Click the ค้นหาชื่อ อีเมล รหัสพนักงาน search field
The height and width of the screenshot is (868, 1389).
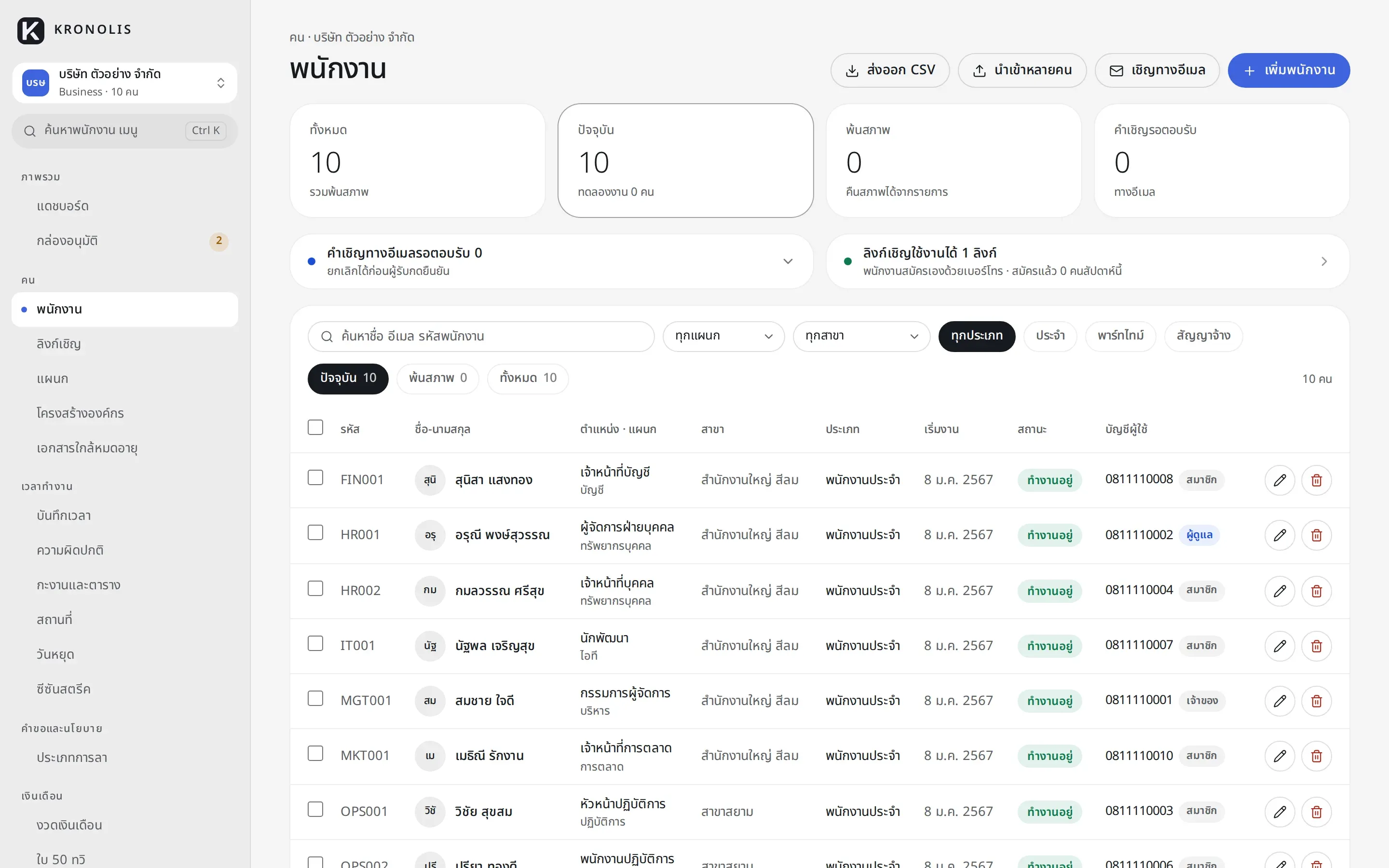tap(481, 337)
